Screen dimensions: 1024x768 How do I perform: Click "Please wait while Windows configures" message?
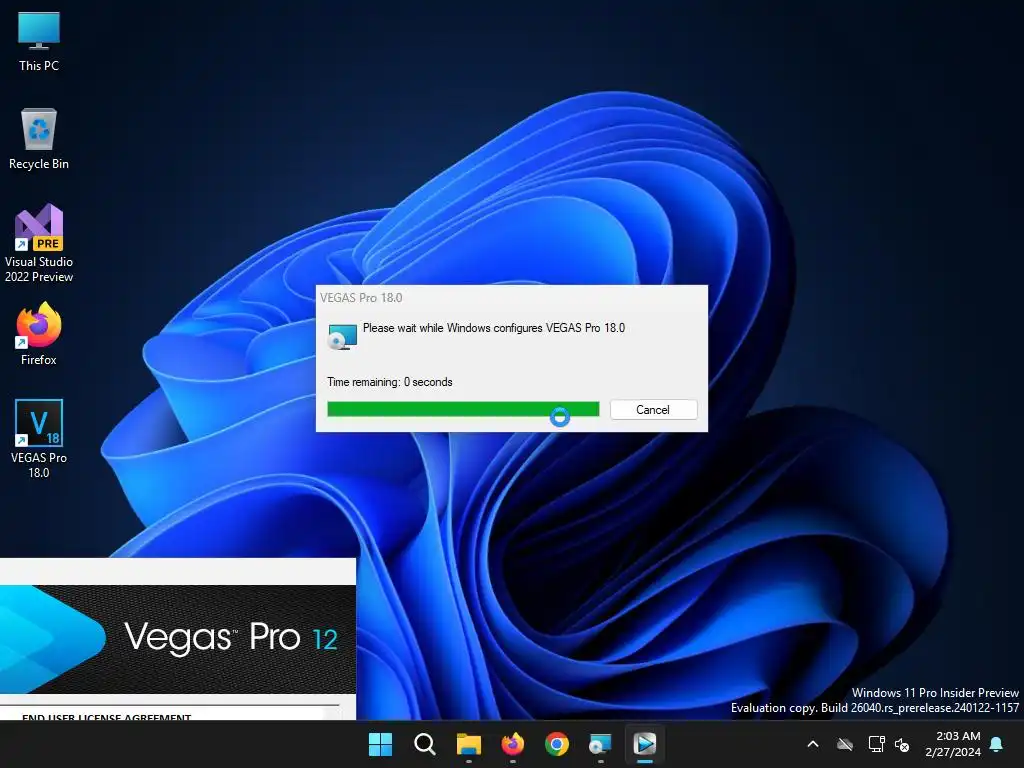coord(493,328)
